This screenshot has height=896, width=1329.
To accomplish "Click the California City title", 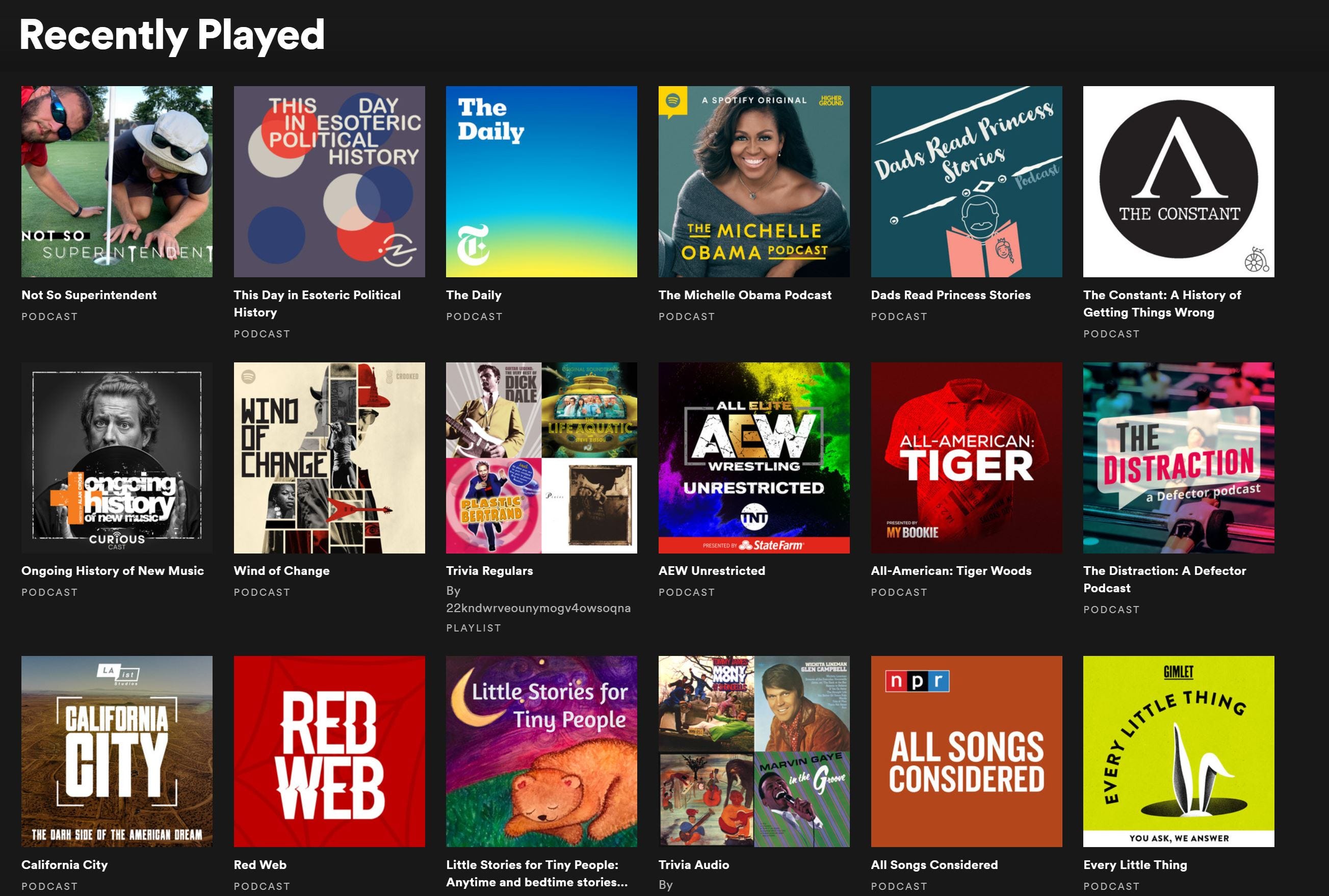I will (65, 864).
